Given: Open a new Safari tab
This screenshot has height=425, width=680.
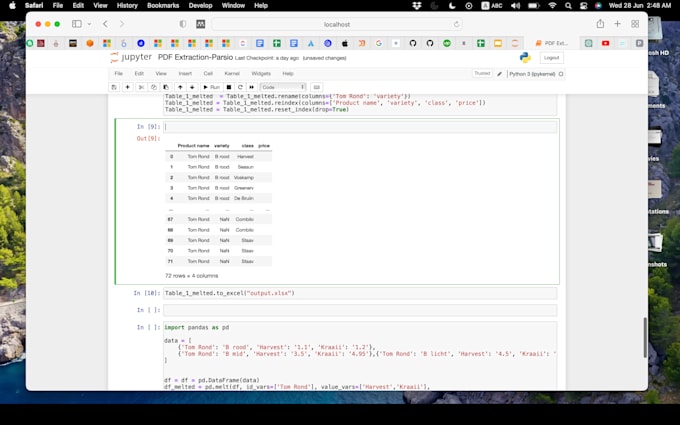Looking at the screenshot, I should coord(618,24).
